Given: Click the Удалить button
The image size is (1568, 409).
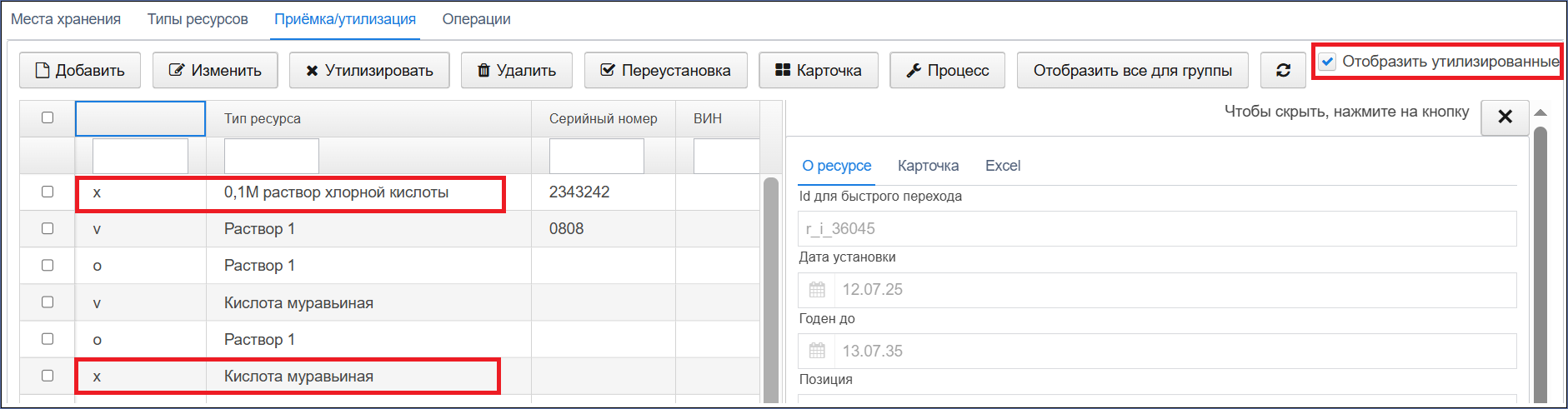Looking at the screenshot, I should [517, 70].
